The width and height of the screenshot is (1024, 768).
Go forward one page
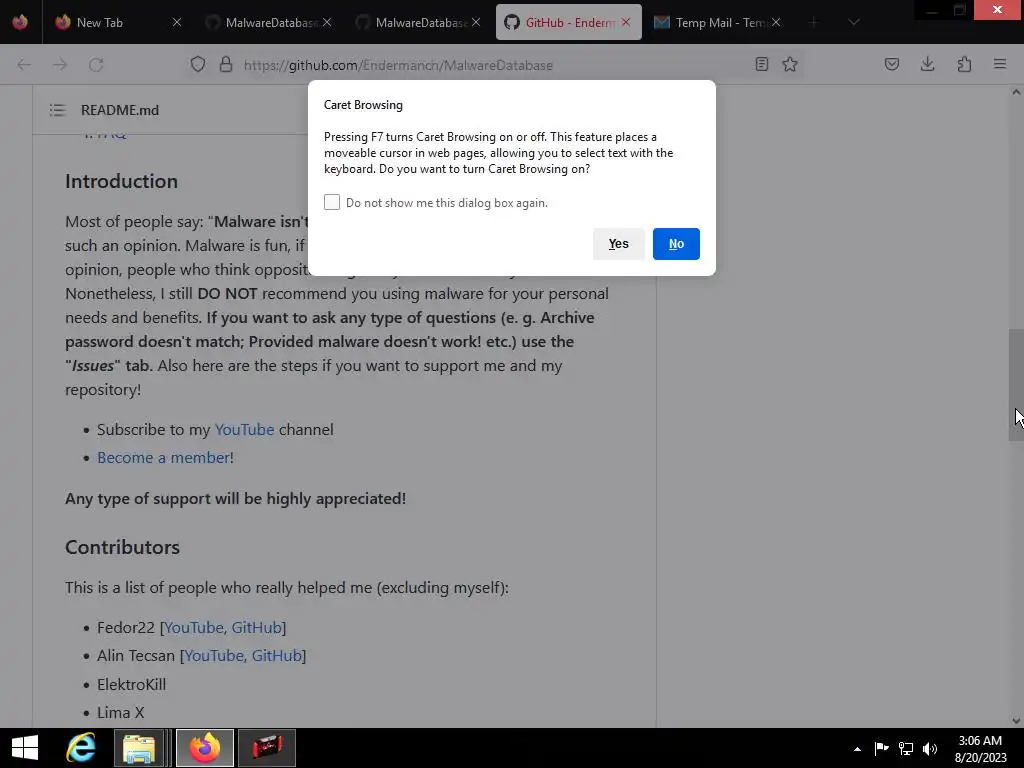(59, 65)
